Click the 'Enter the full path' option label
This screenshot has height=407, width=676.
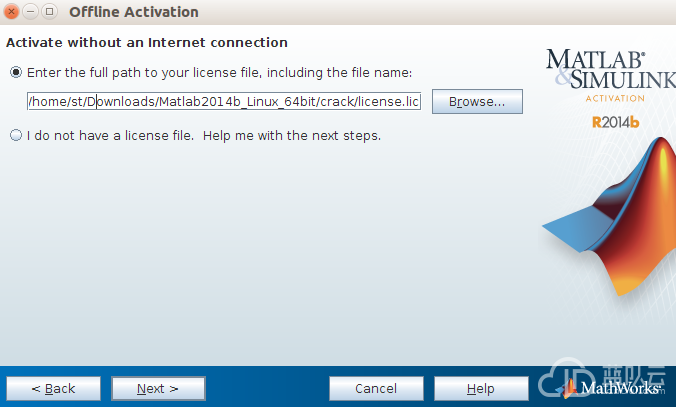pyautogui.click(x=219, y=72)
